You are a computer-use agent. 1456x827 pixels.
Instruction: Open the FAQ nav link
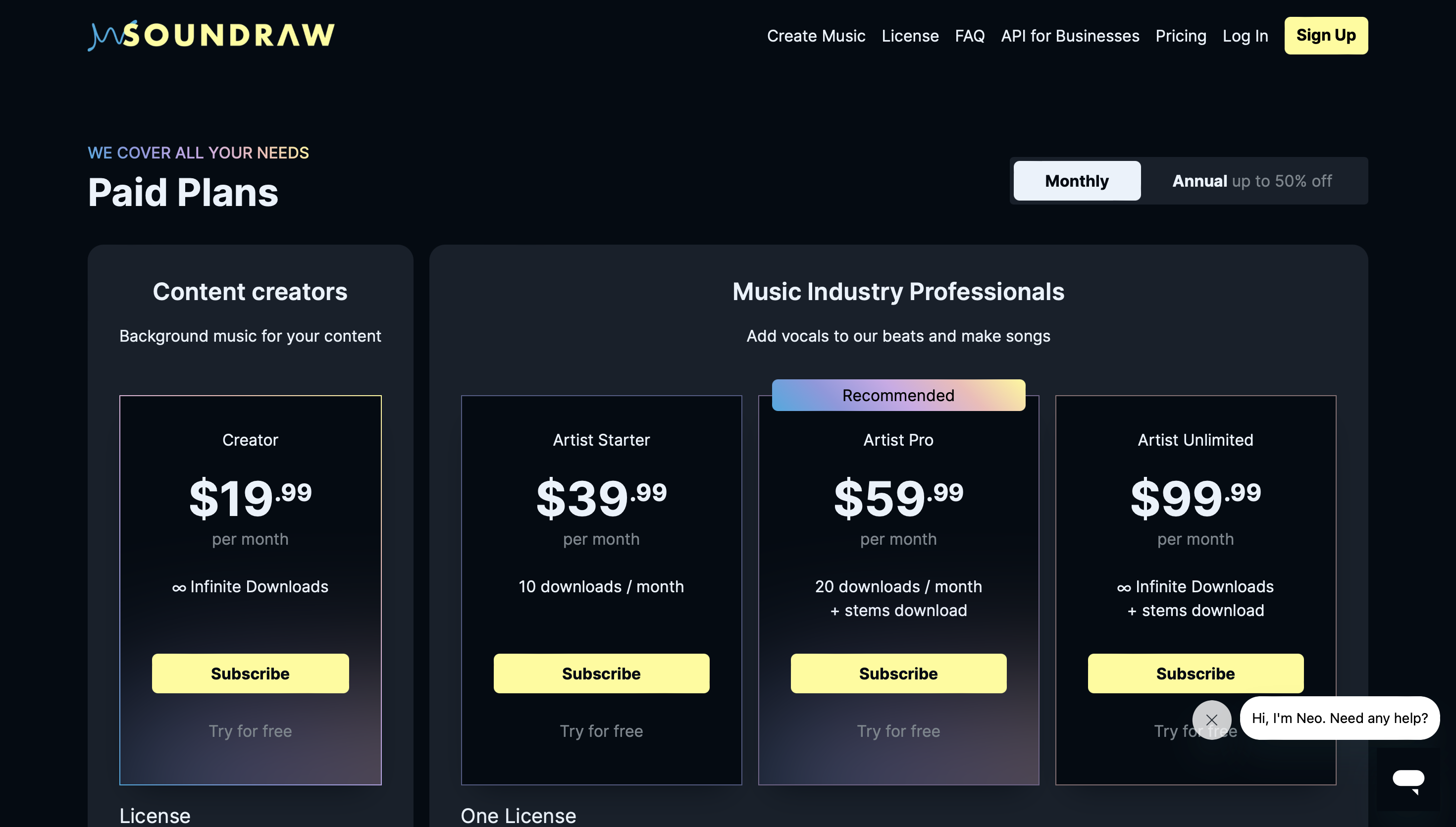tap(969, 36)
